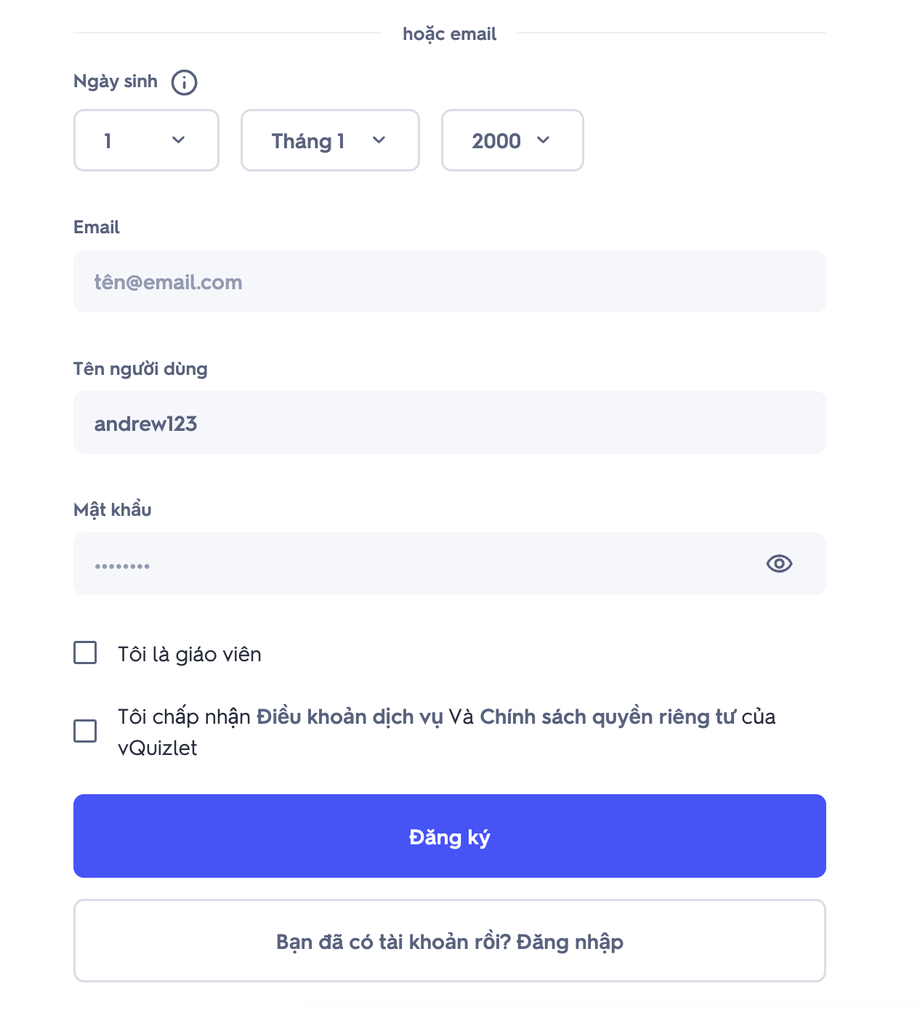Click the year dropdown chevron arrow

click(543, 140)
